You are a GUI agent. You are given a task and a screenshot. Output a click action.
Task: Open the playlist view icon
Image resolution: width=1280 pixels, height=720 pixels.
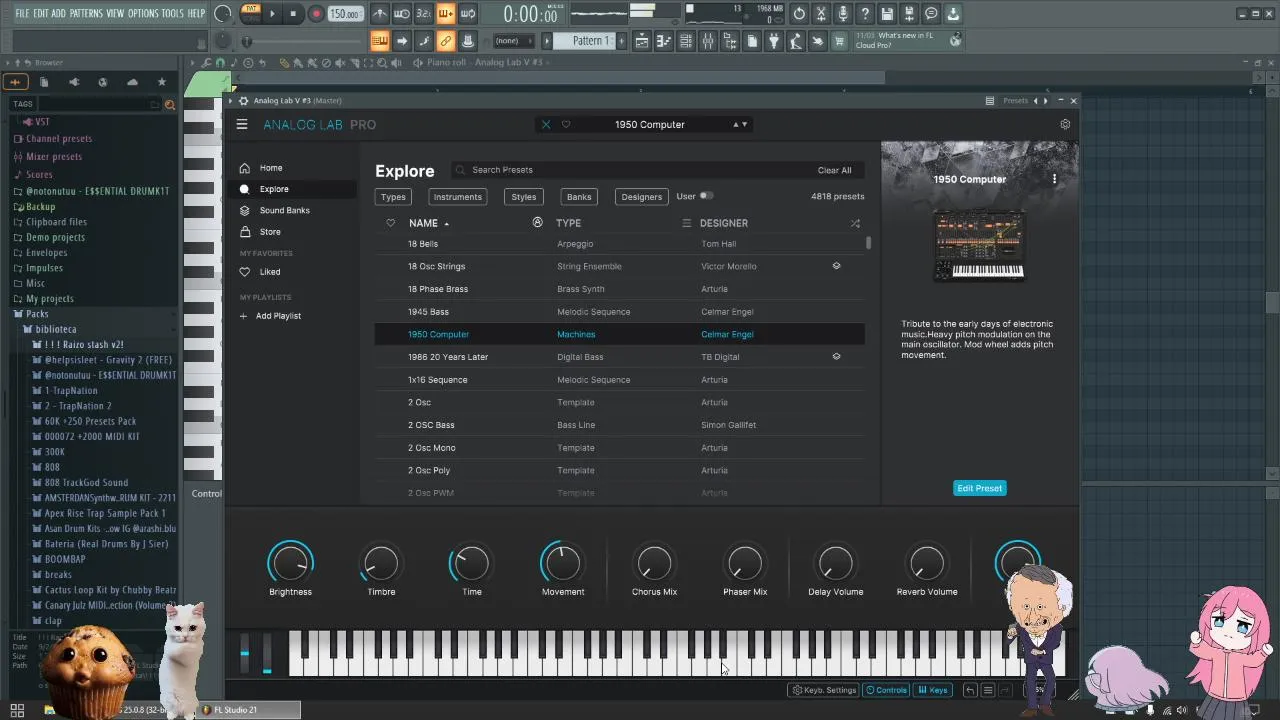pyautogui.click(x=641, y=41)
